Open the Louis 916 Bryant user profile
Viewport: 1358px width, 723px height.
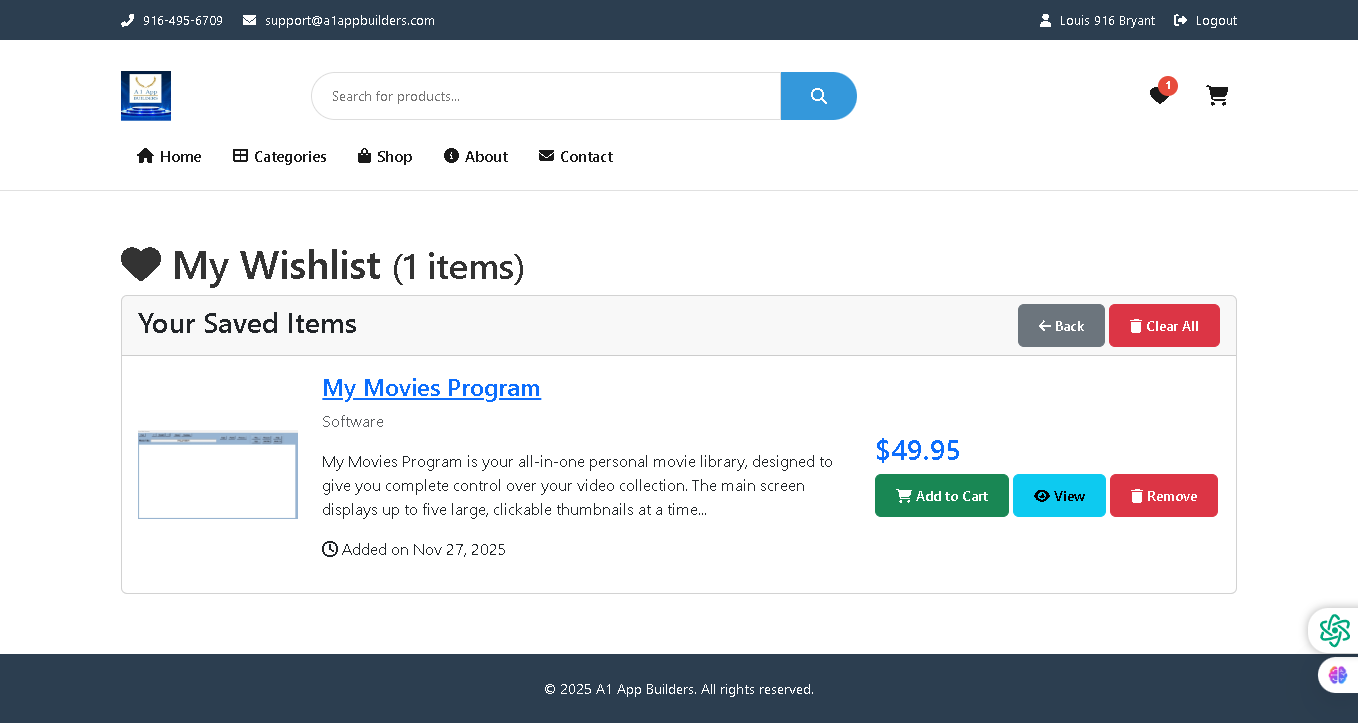[x=1107, y=20]
